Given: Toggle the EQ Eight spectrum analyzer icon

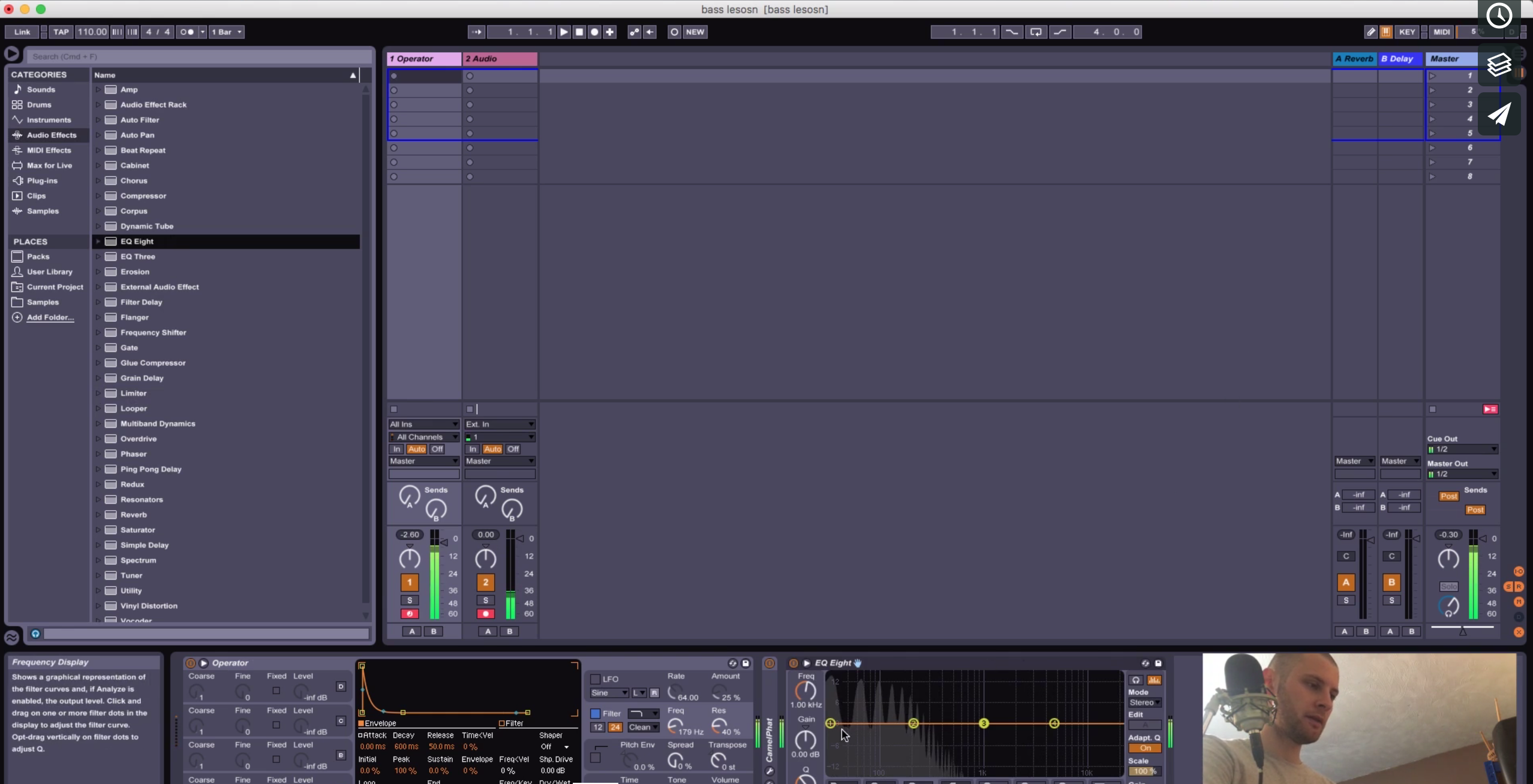Looking at the screenshot, I should pyautogui.click(x=1154, y=680).
